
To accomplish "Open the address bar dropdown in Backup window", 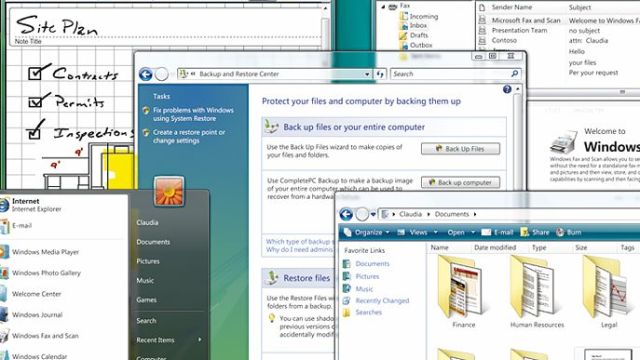I will pos(367,74).
